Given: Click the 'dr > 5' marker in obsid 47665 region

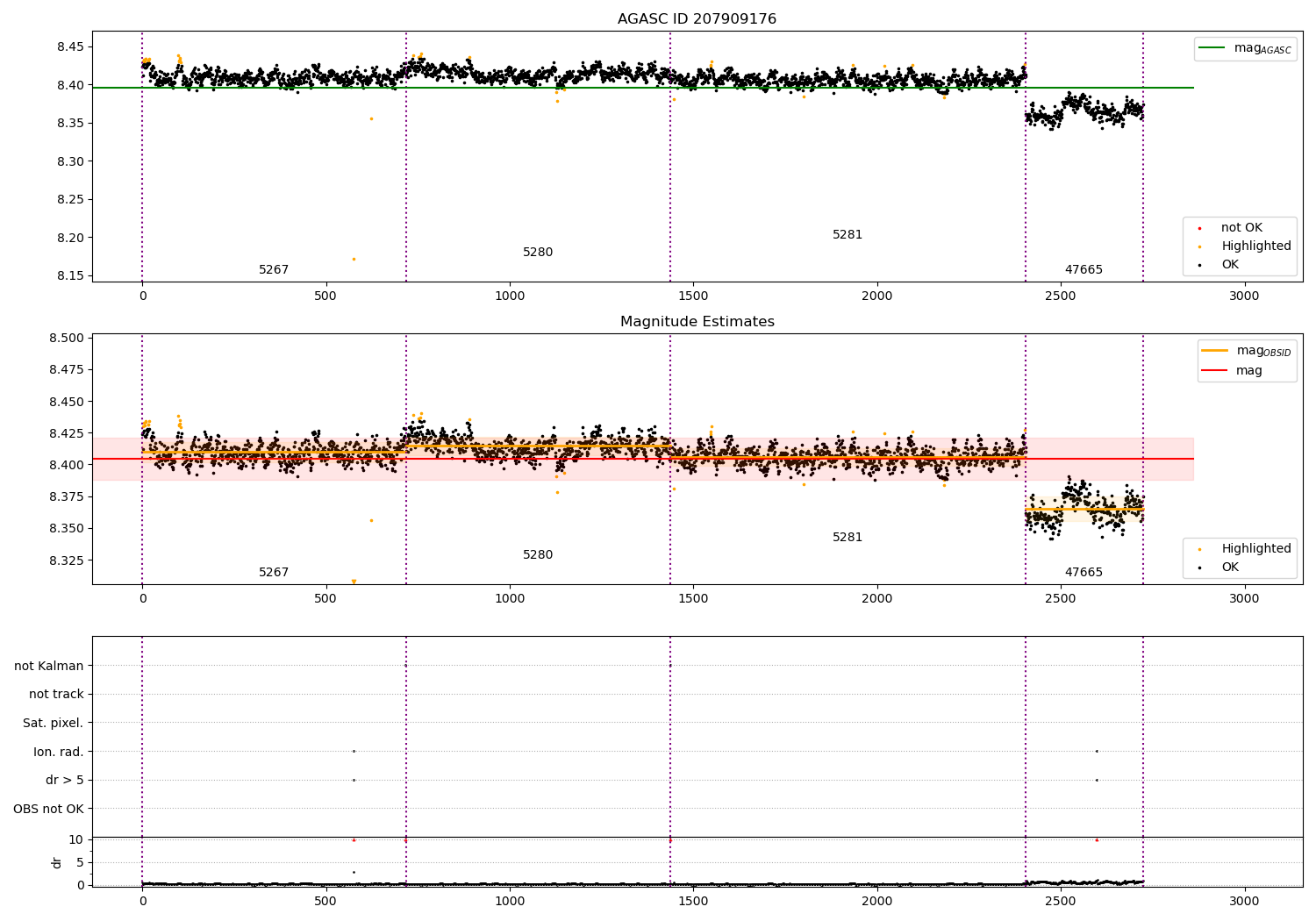Looking at the screenshot, I should point(1097,780).
